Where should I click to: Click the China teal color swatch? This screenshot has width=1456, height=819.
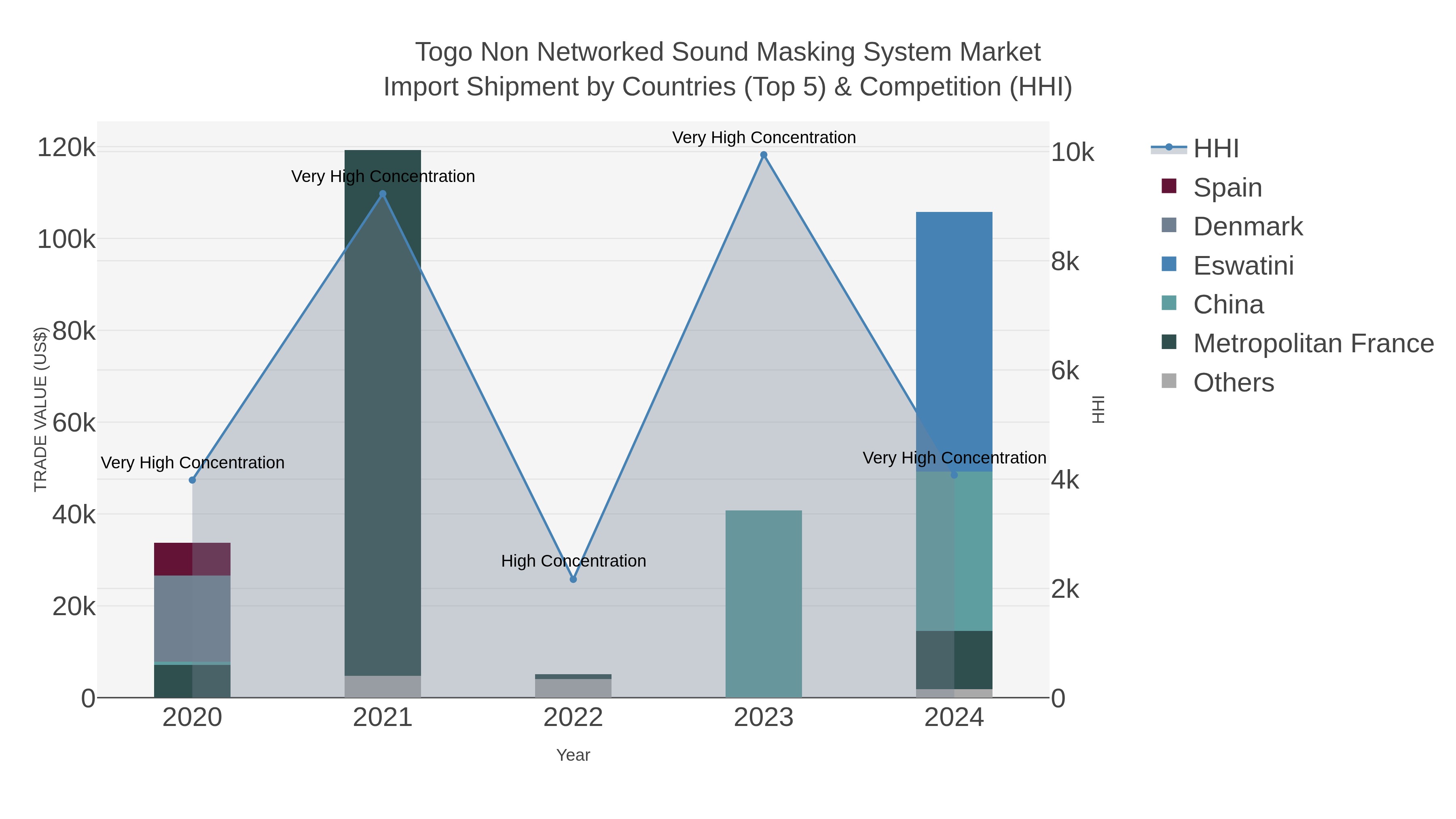1169,303
